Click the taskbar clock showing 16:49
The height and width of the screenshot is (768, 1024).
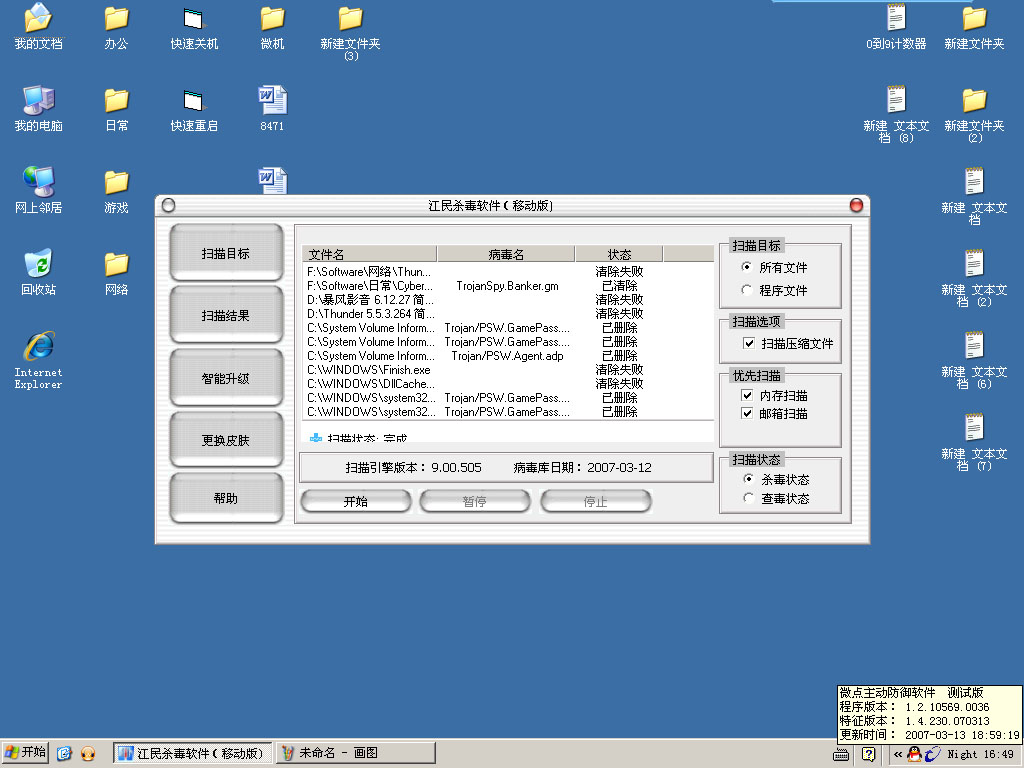pos(997,754)
